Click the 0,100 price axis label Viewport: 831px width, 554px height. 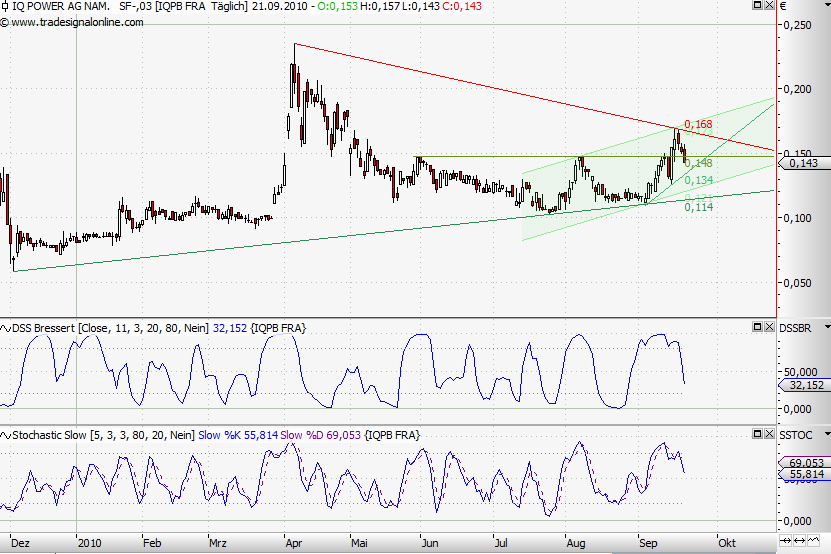click(797, 218)
